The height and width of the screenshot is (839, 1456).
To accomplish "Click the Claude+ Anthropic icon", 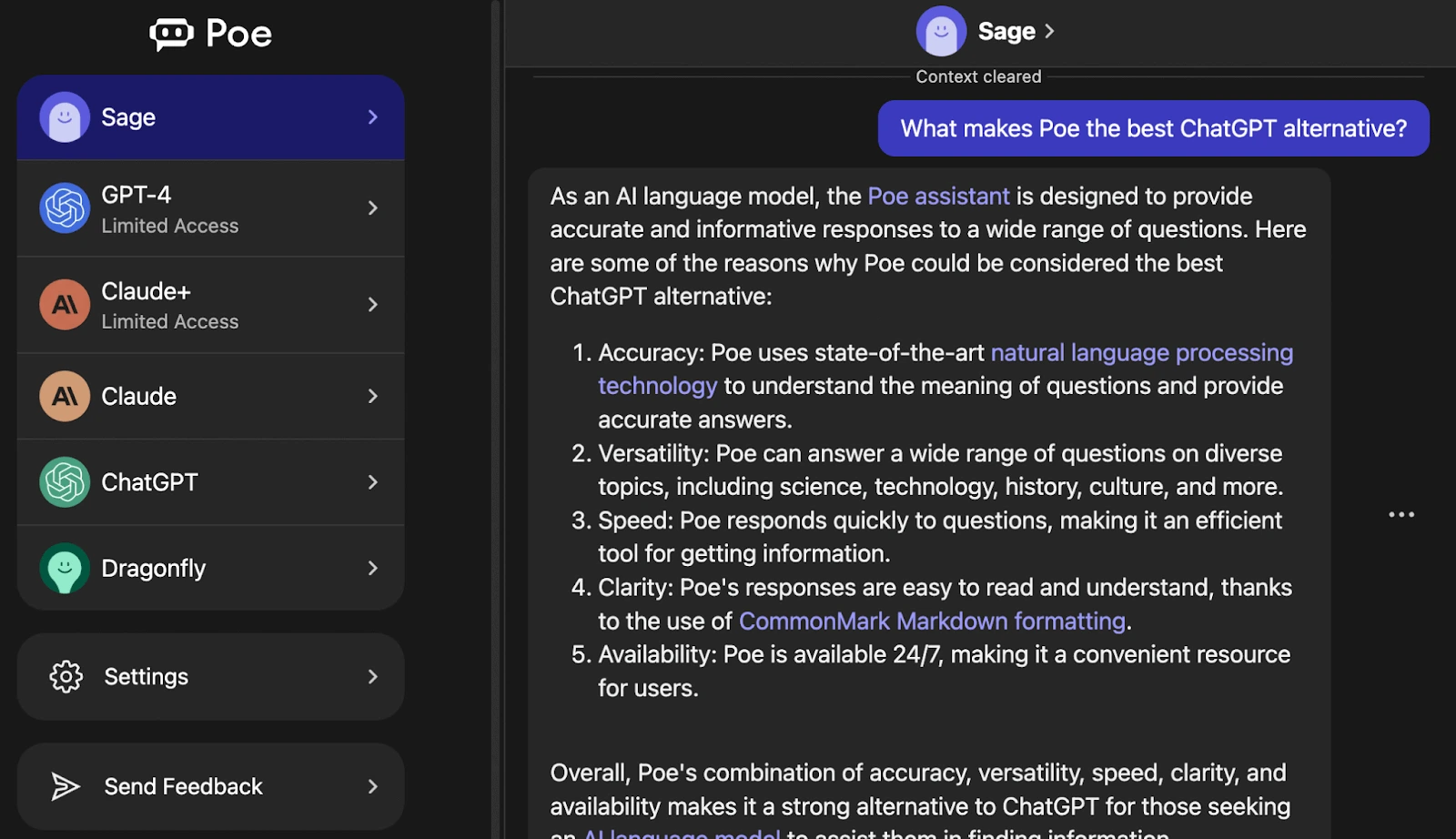I will tap(64, 304).
